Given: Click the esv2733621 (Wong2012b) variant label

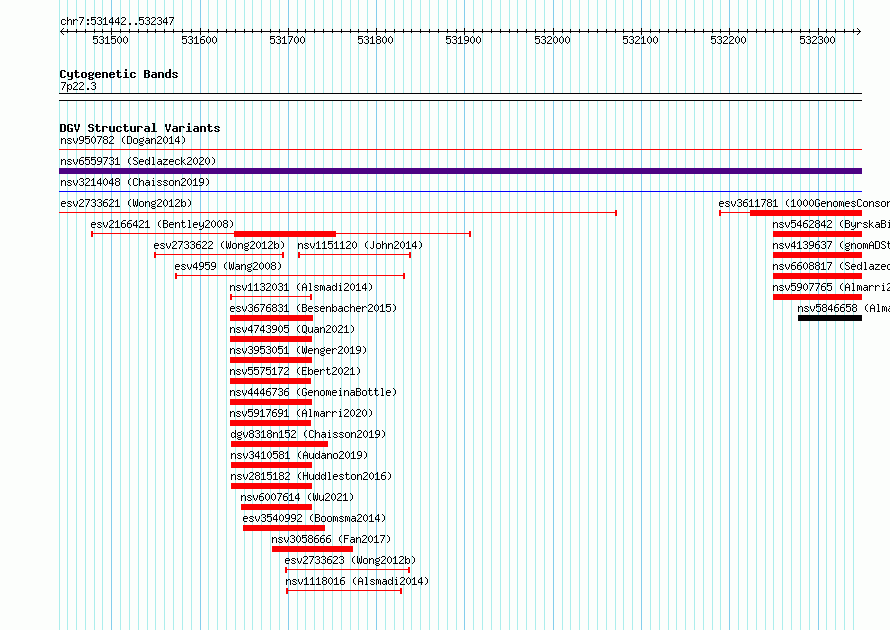Looking at the screenshot, I should point(126,203).
